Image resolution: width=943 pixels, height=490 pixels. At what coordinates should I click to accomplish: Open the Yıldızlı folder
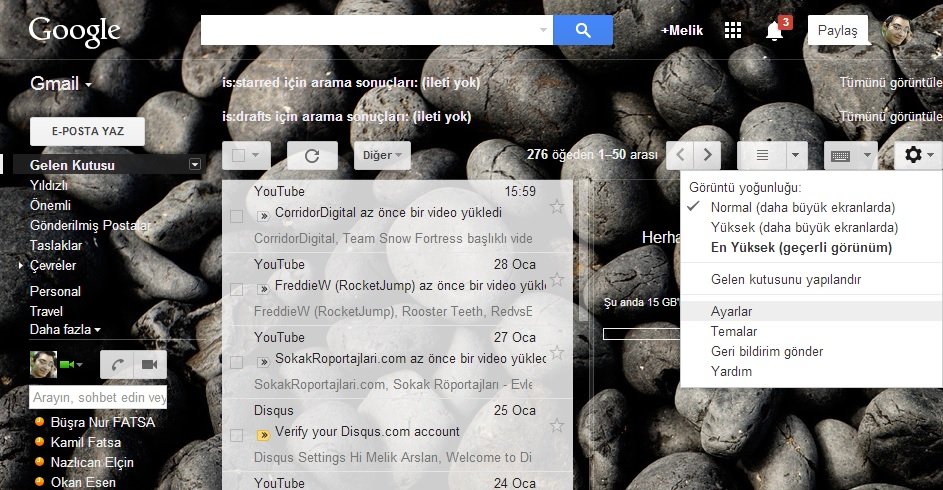click(49, 185)
